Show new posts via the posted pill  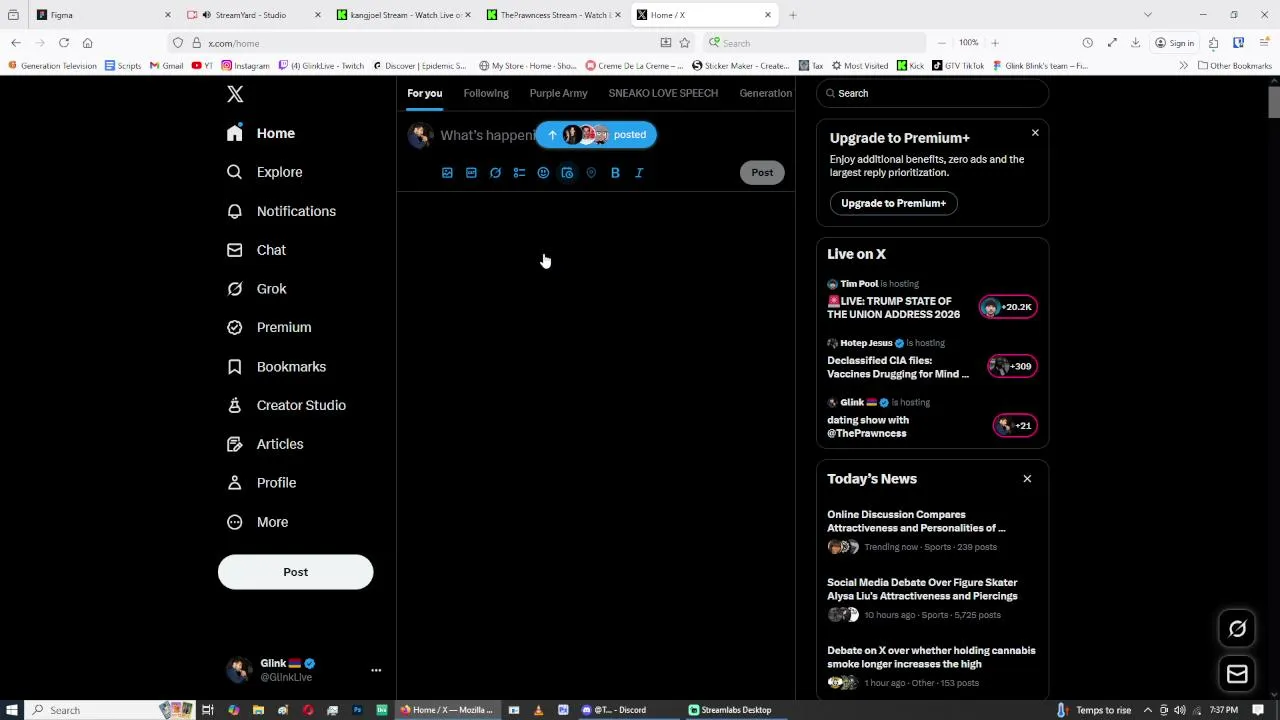pos(596,135)
